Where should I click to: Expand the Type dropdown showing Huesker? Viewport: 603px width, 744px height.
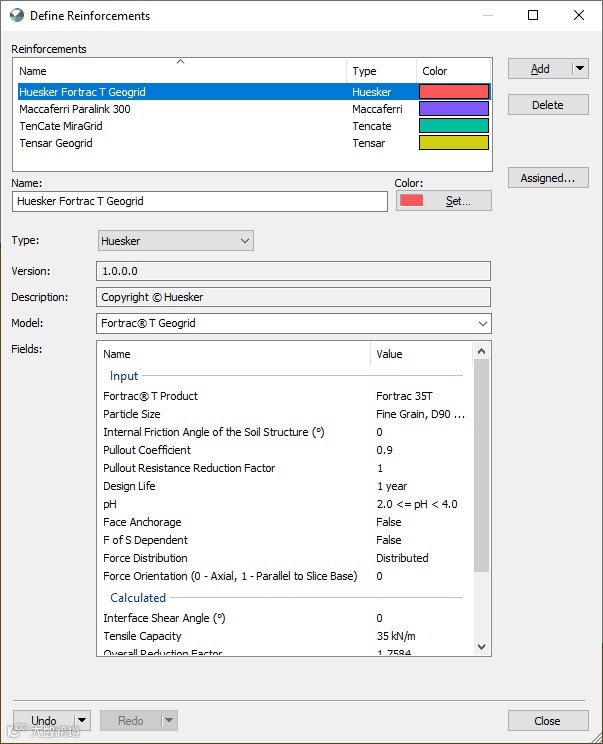pos(176,241)
